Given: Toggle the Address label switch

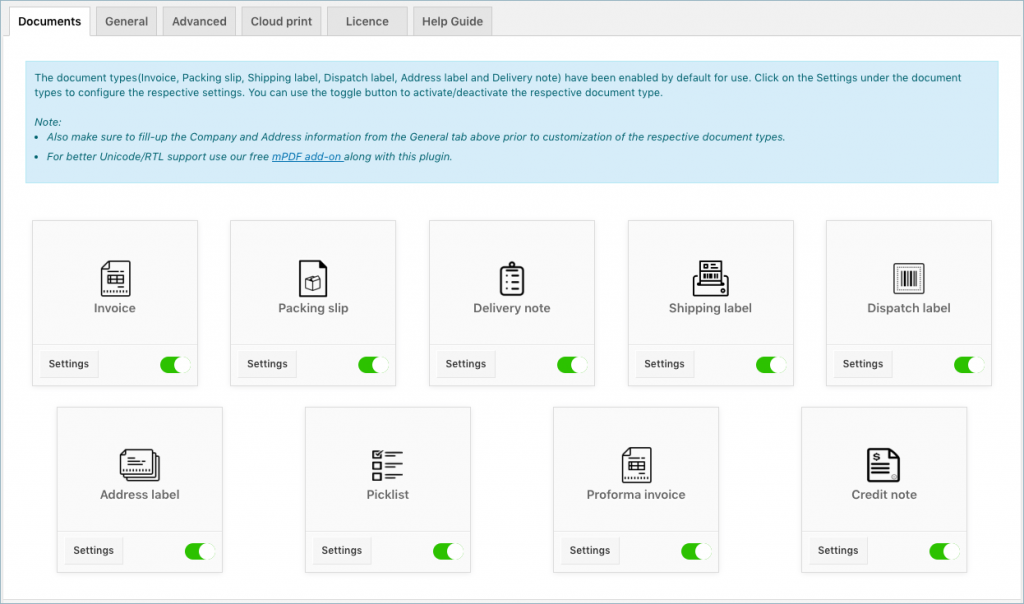Looking at the screenshot, I should pyautogui.click(x=200, y=551).
